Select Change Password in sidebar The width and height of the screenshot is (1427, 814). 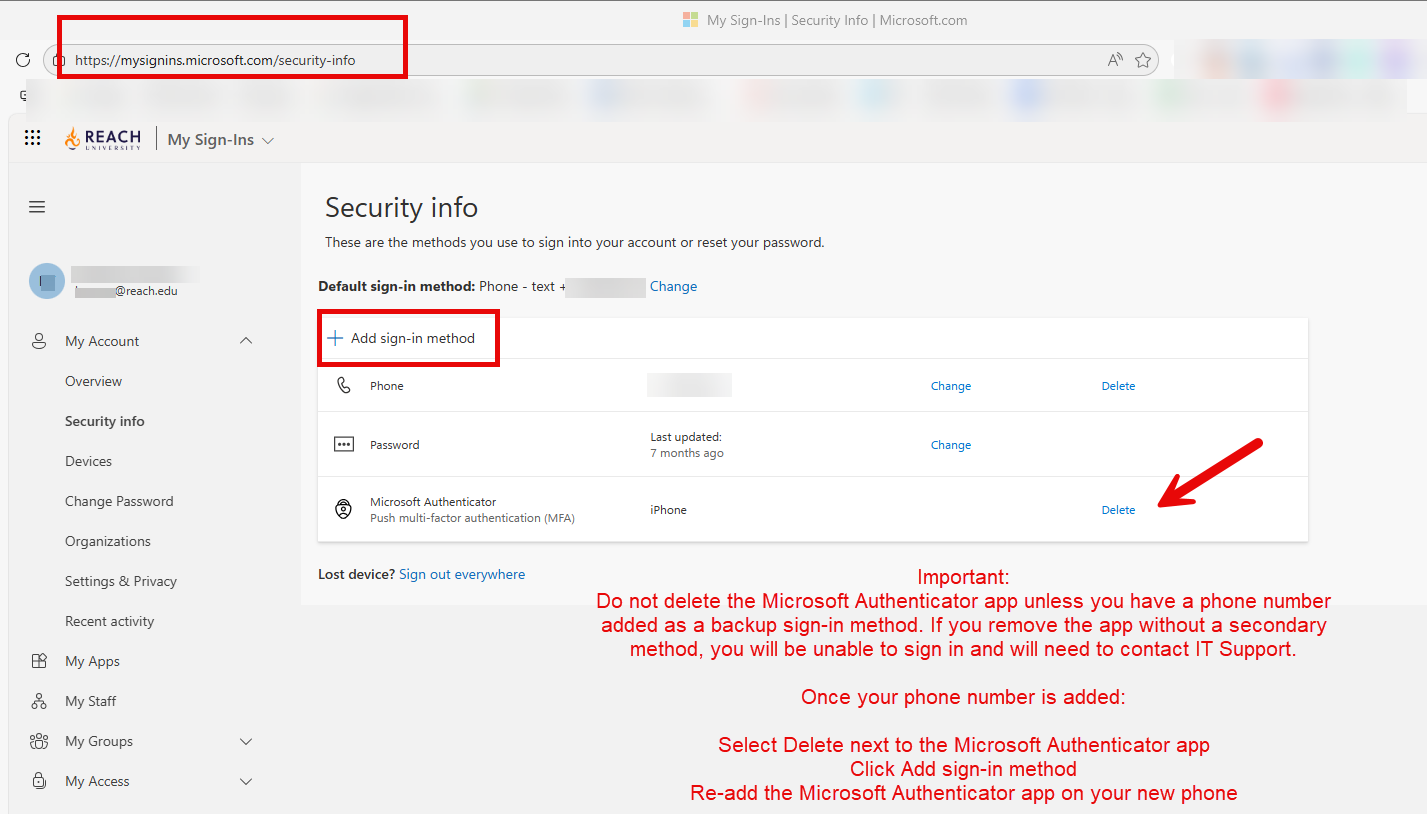119,501
